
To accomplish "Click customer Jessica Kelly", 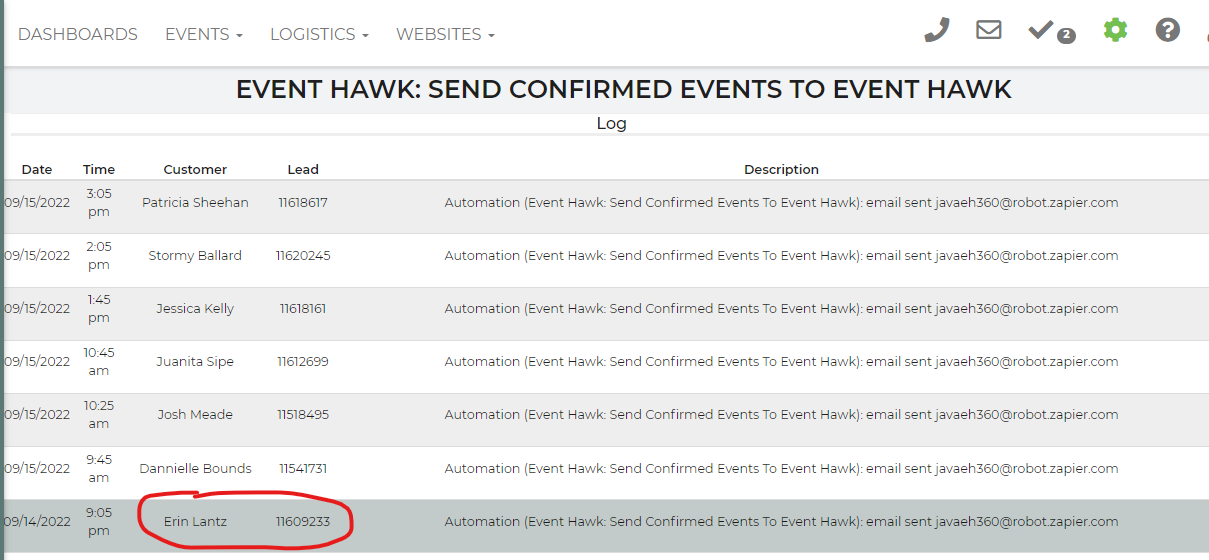I will pyautogui.click(x=195, y=308).
